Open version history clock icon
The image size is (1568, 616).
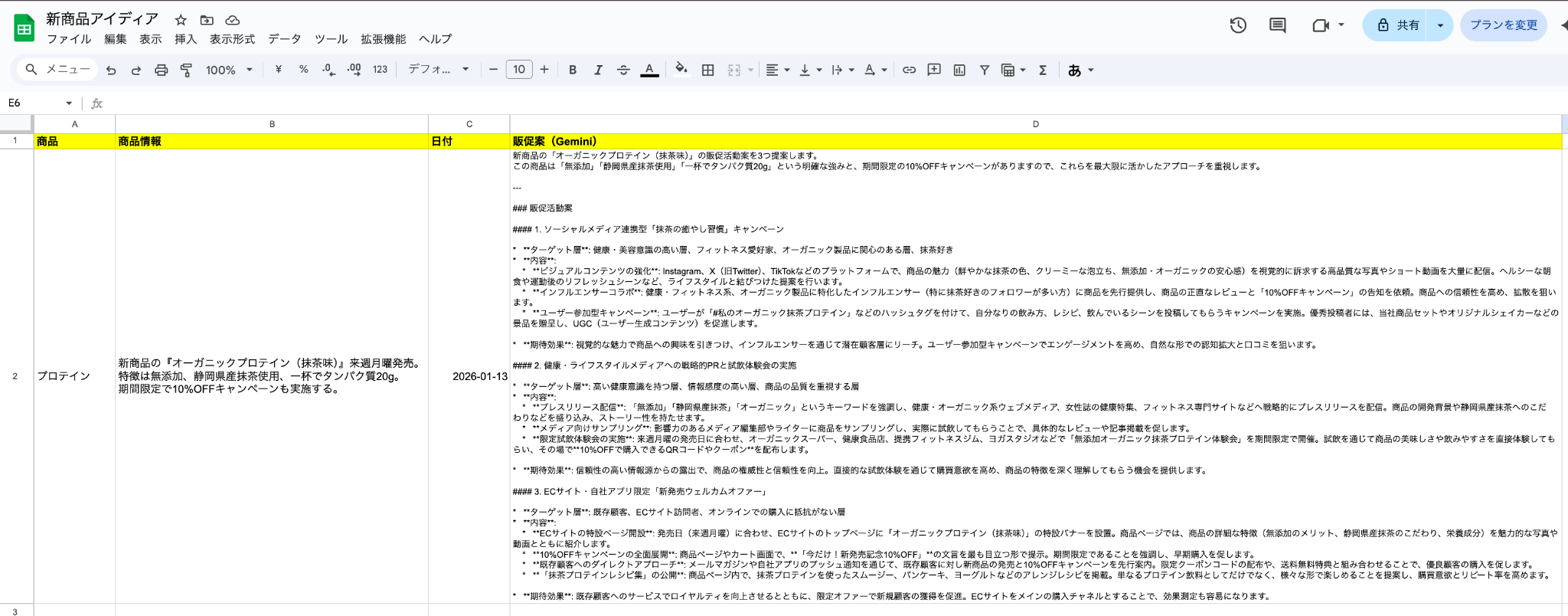point(1238,25)
